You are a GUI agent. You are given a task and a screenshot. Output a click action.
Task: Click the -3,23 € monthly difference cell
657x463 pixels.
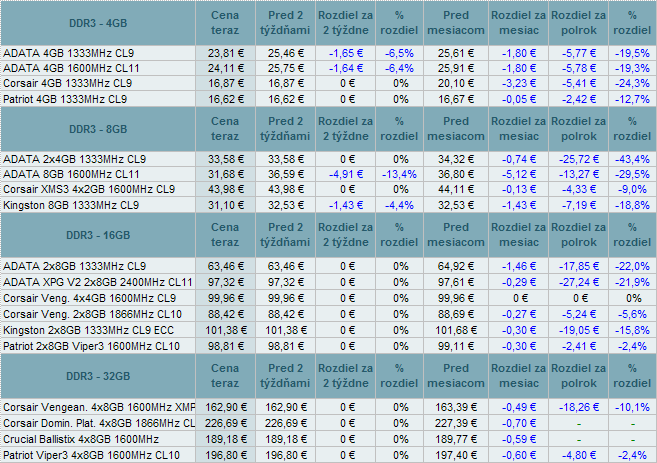click(x=519, y=83)
